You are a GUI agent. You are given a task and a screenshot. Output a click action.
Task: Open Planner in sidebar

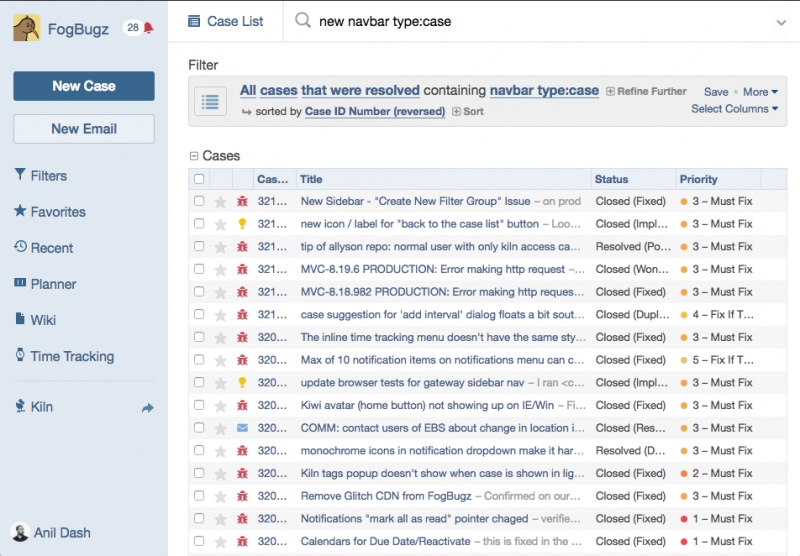[45, 284]
